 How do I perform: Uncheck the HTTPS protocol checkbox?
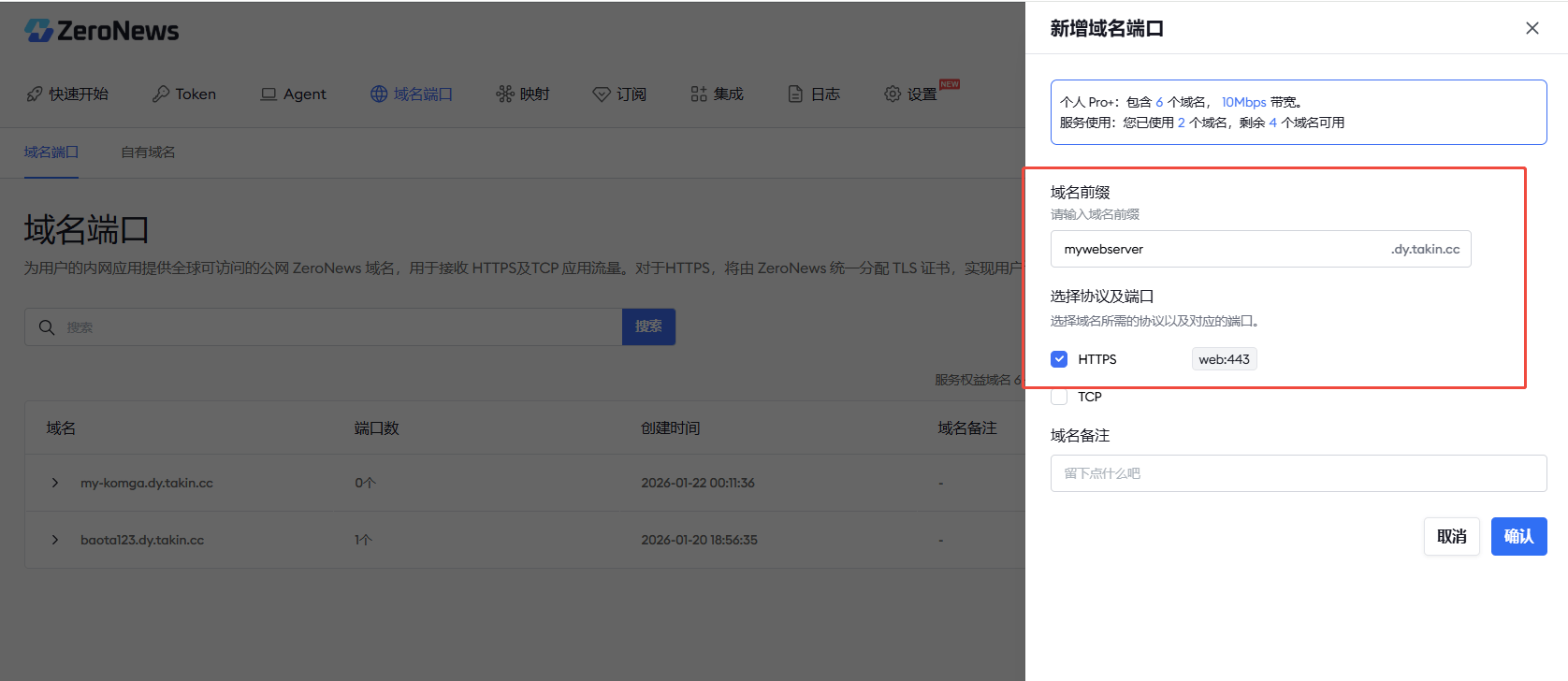coord(1059,359)
